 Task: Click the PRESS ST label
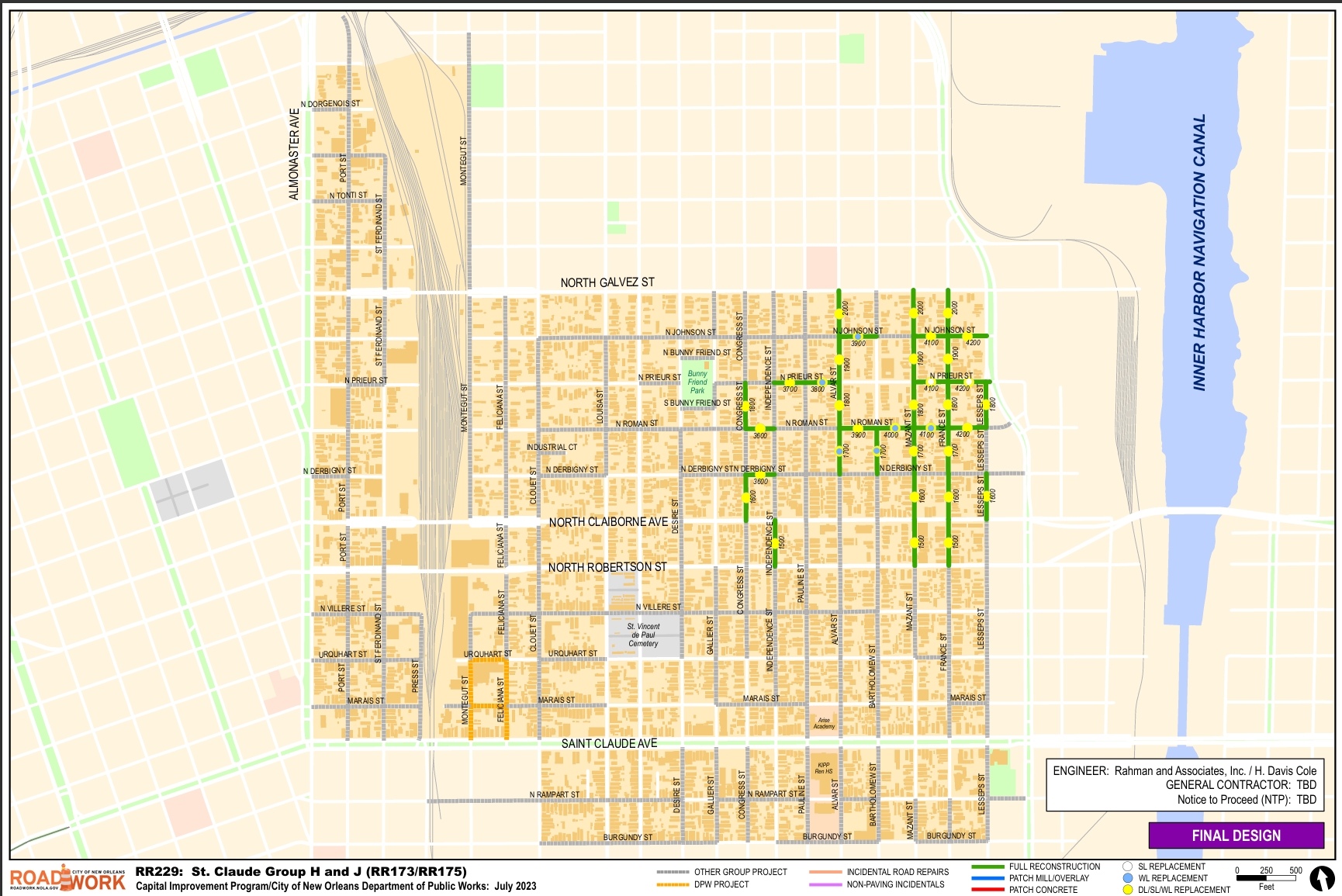415,676
